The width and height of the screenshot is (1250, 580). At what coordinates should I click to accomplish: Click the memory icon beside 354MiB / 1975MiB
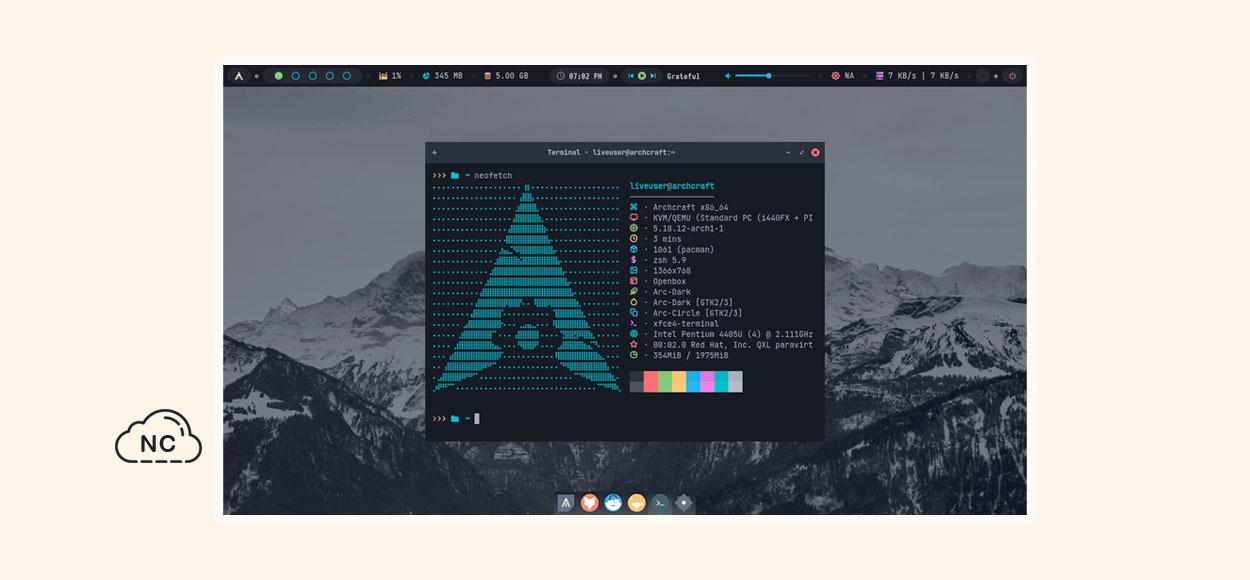coord(634,355)
